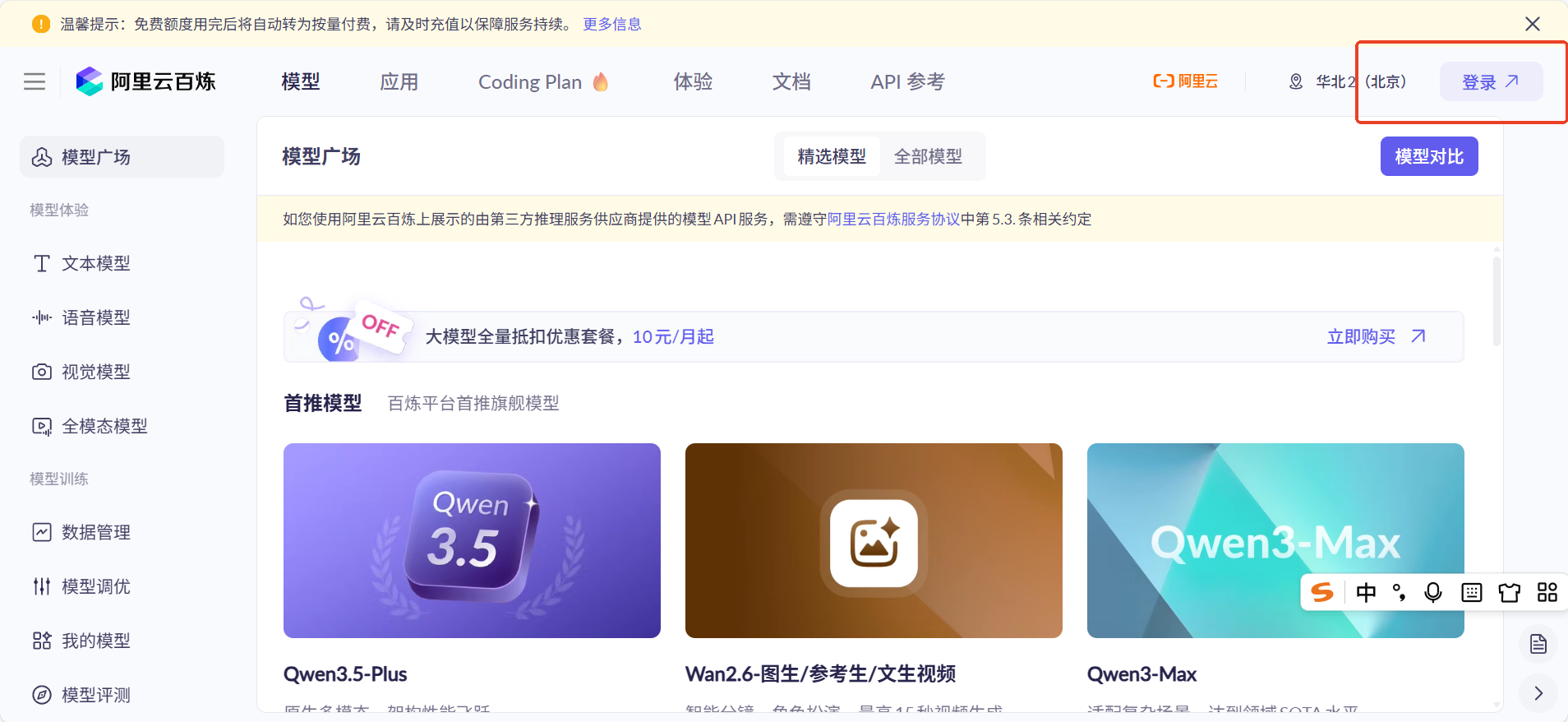This screenshot has height=722, width=1568.
Task: Click the Qwen3-Max model title
Action: click(x=1141, y=674)
